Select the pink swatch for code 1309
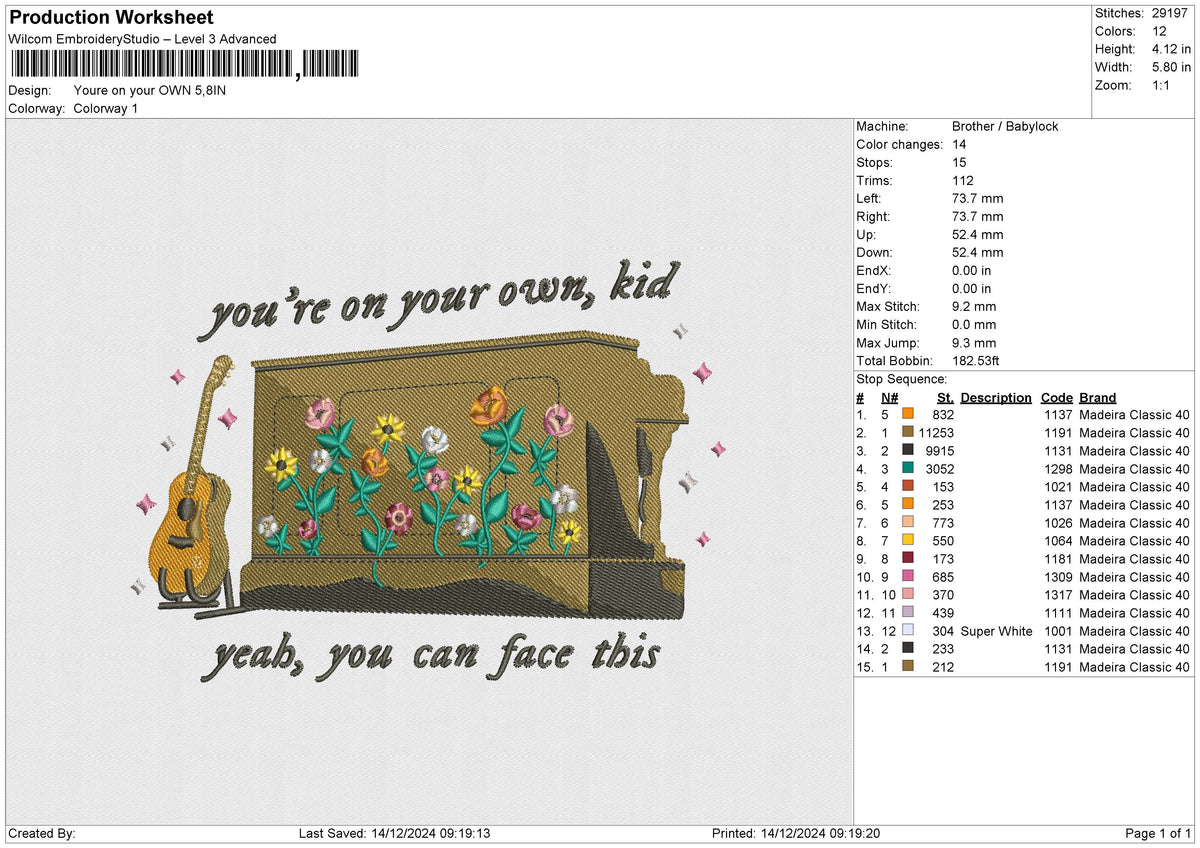The width and height of the screenshot is (1200, 848). pos(908,576)
